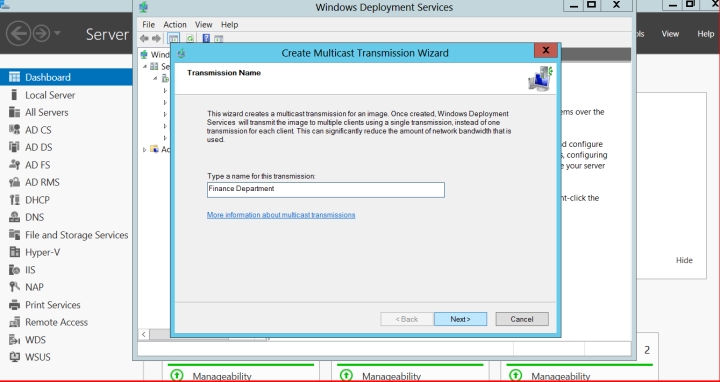This screenshot has width=720, height=382.
Task: Click the Dashboard icon in sidebar
Action: (x=14, y=77)
